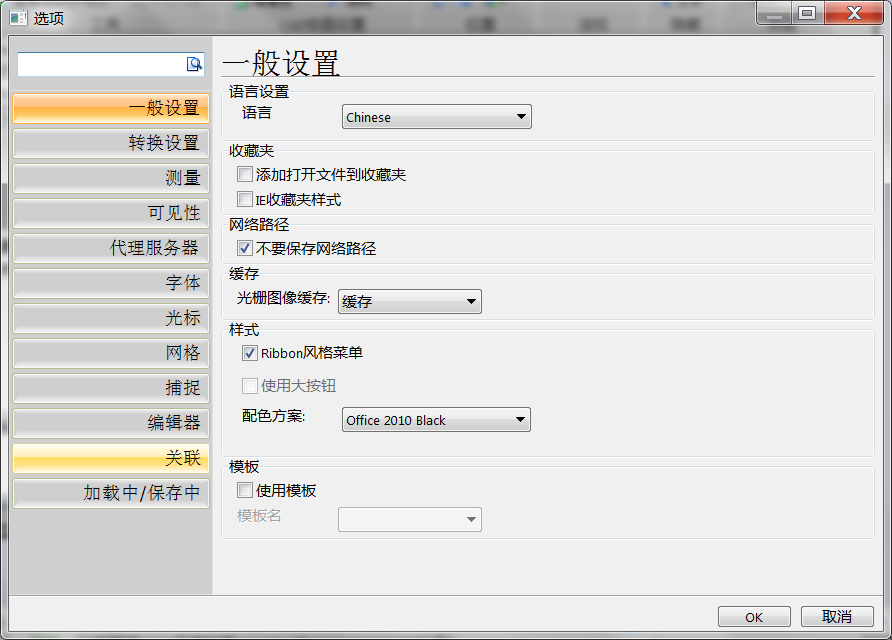Enable the 使用模板 checkbox

[245, 491]
